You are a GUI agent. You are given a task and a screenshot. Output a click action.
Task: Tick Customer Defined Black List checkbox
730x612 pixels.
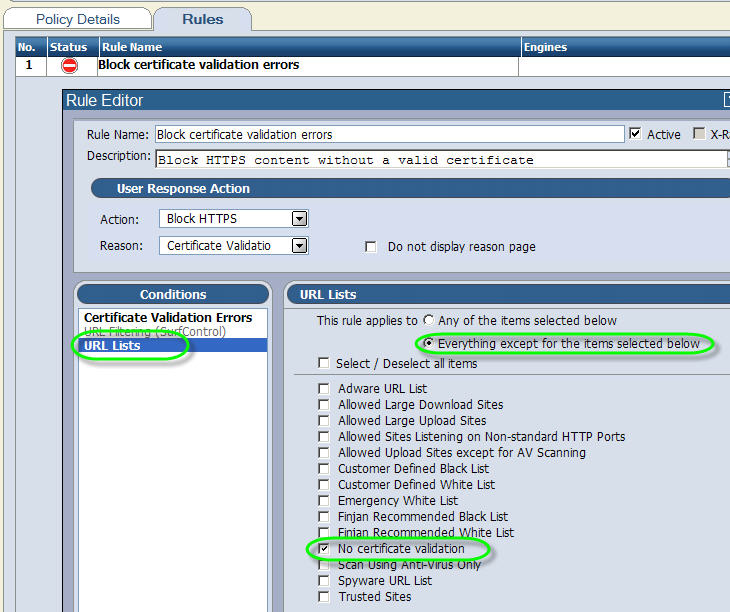[x=323, y=469]
